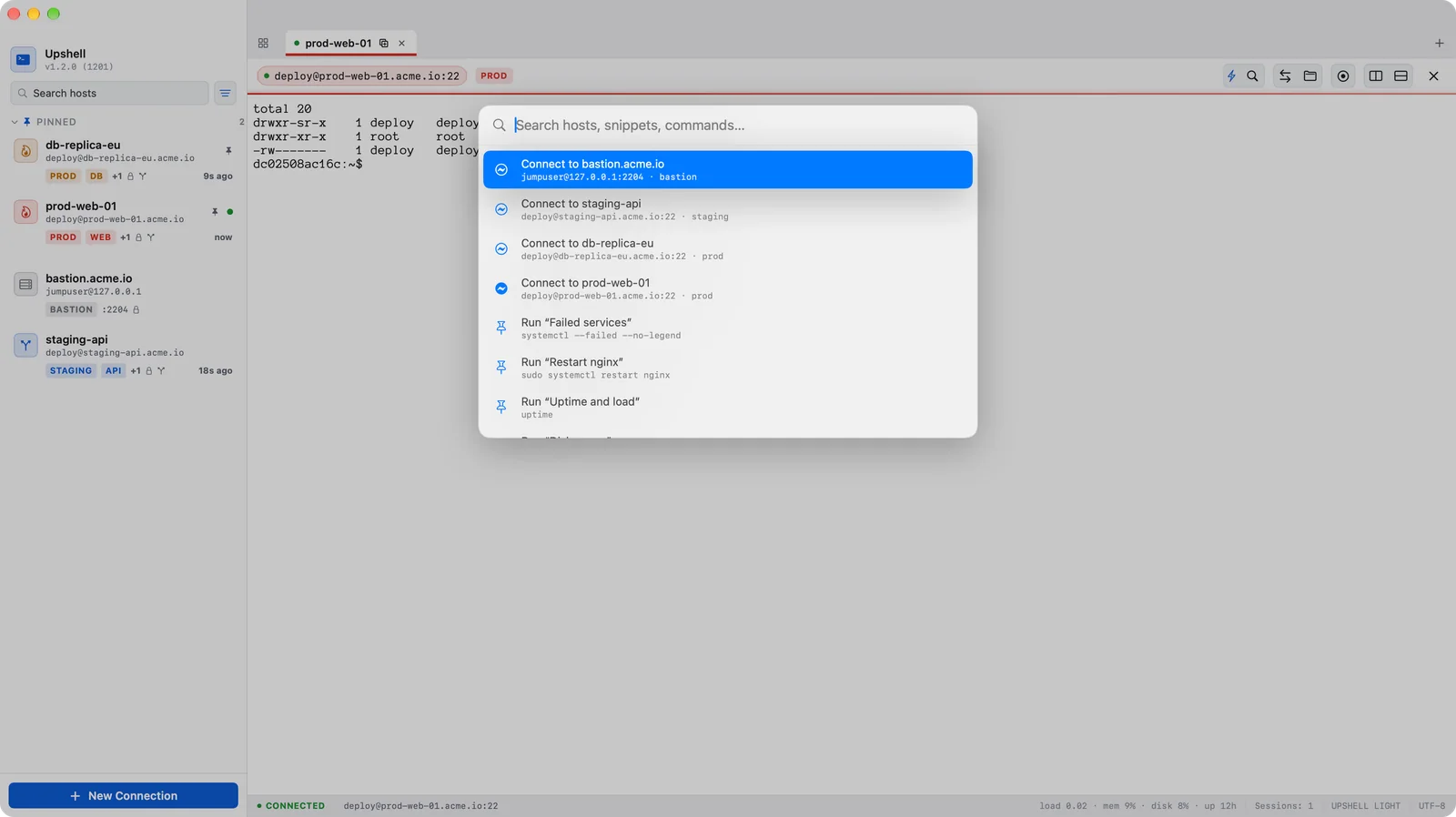The width and height of the screenshot is (1456, 817).
Task: Click the API tag on staging-api
Action: [x=113, y=371]
